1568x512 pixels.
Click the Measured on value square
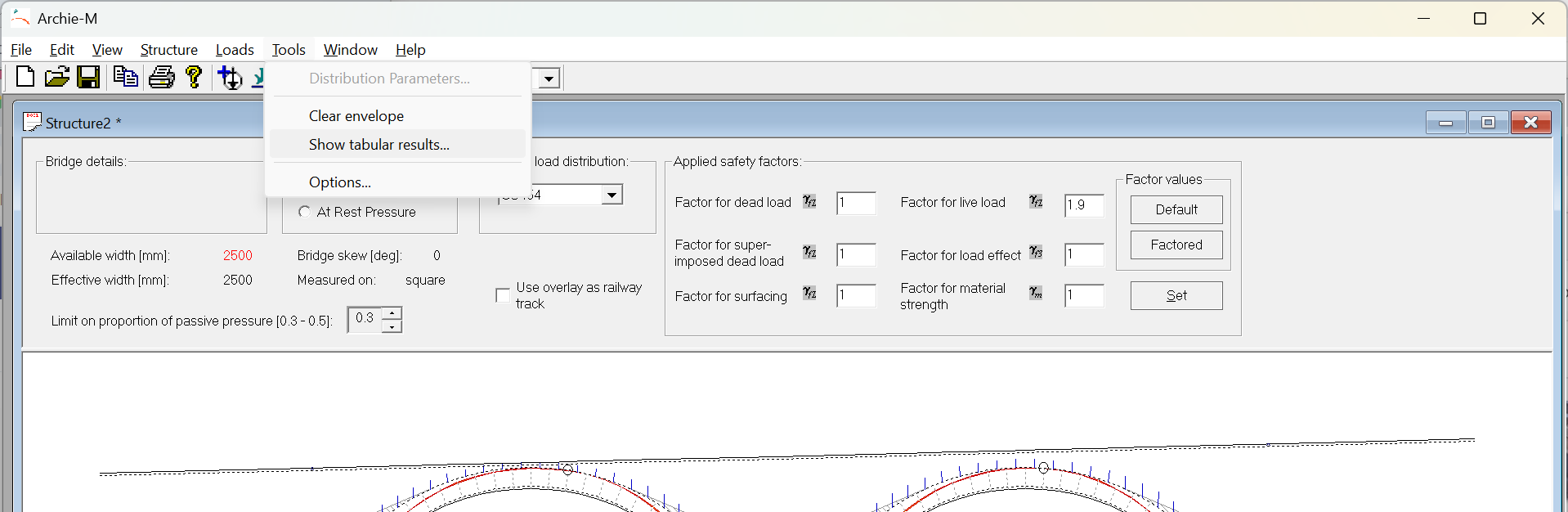pos(425,280)
